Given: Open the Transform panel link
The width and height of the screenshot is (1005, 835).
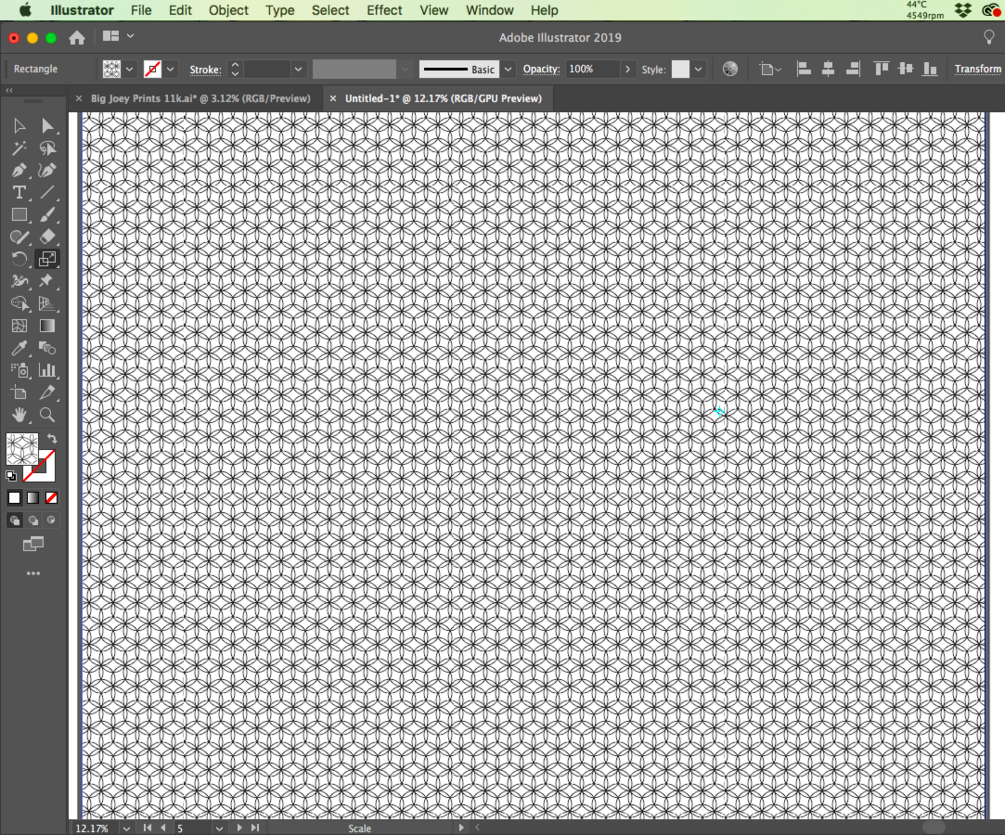Looking at the screenshot, I should 977,69.
